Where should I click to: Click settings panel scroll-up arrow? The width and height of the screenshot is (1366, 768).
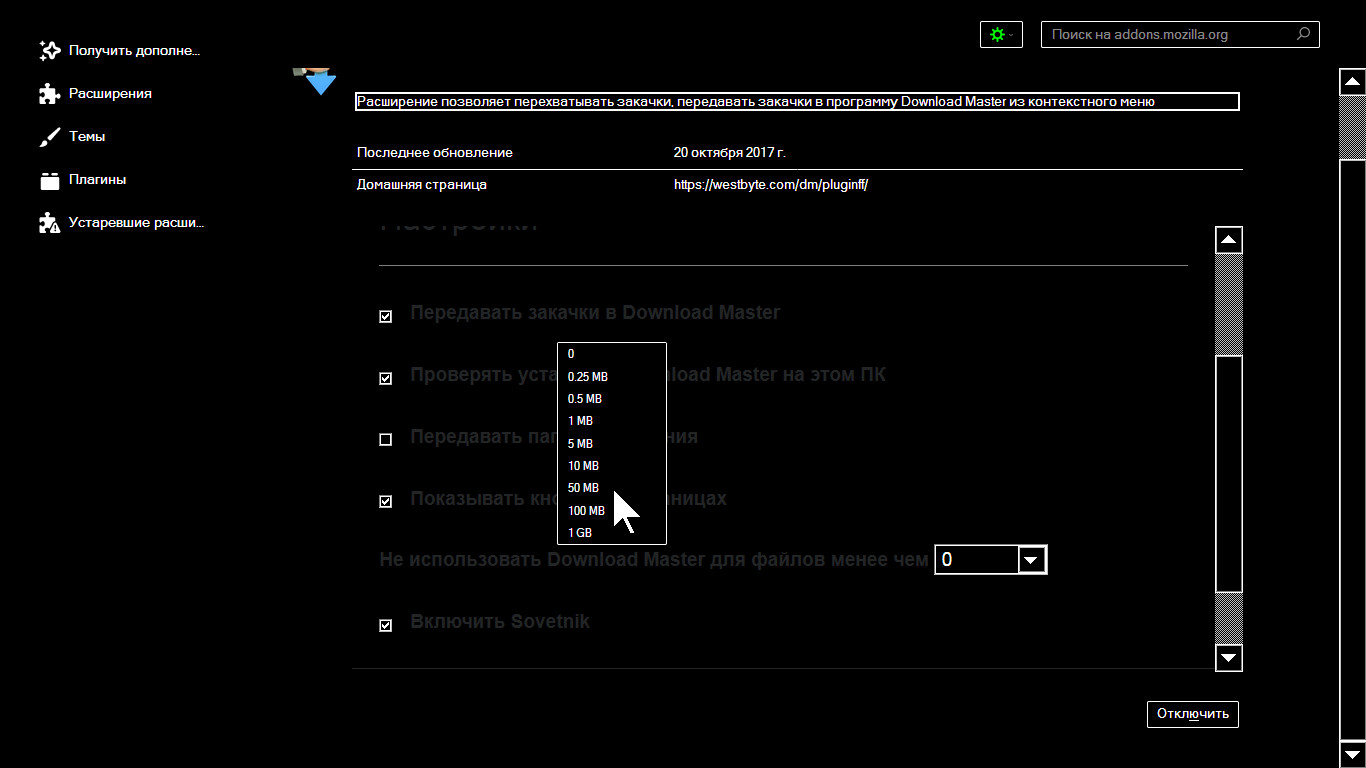tap(1229, 240)
